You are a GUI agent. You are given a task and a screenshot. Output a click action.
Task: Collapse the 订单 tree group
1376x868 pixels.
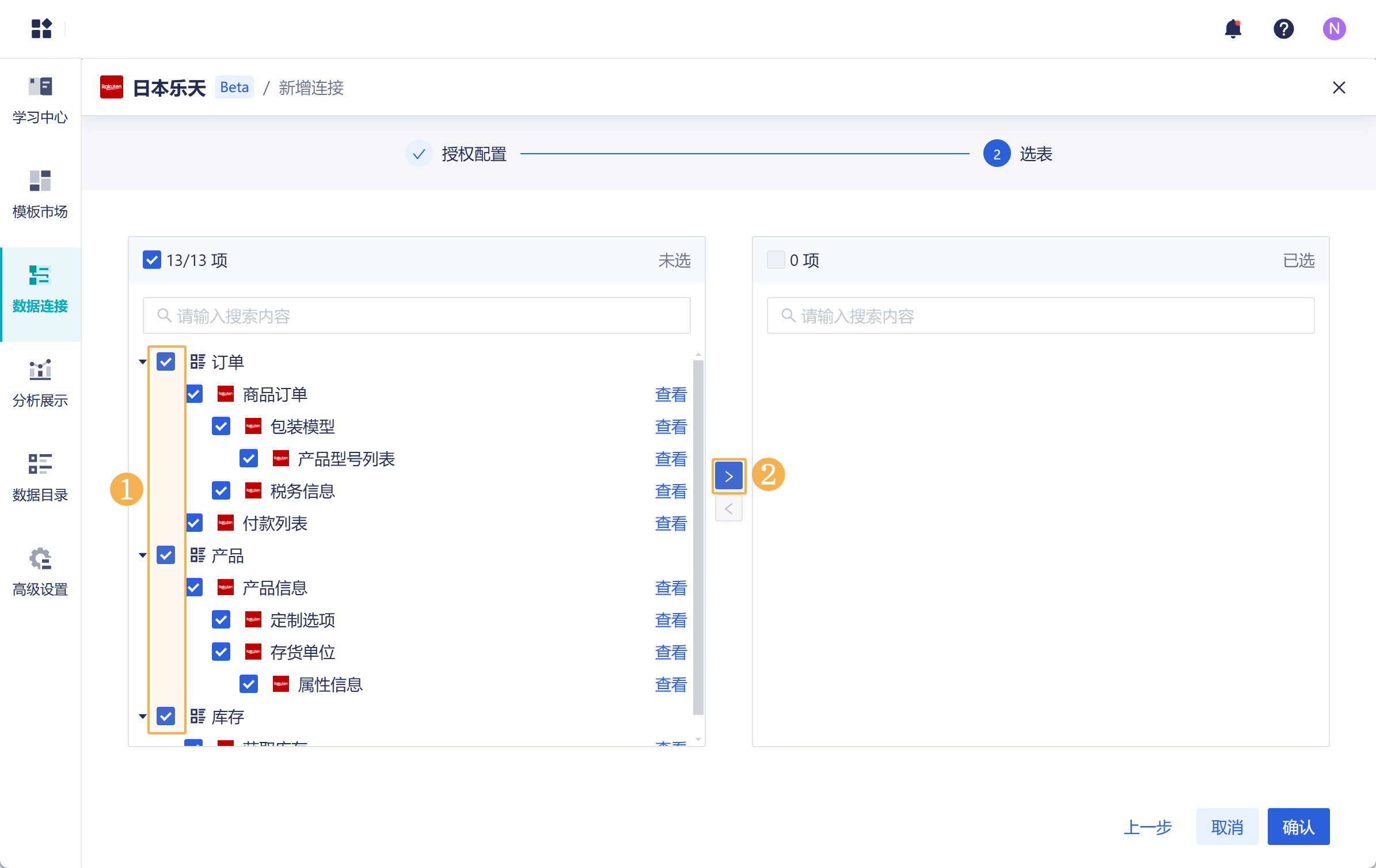click(142, 362)
